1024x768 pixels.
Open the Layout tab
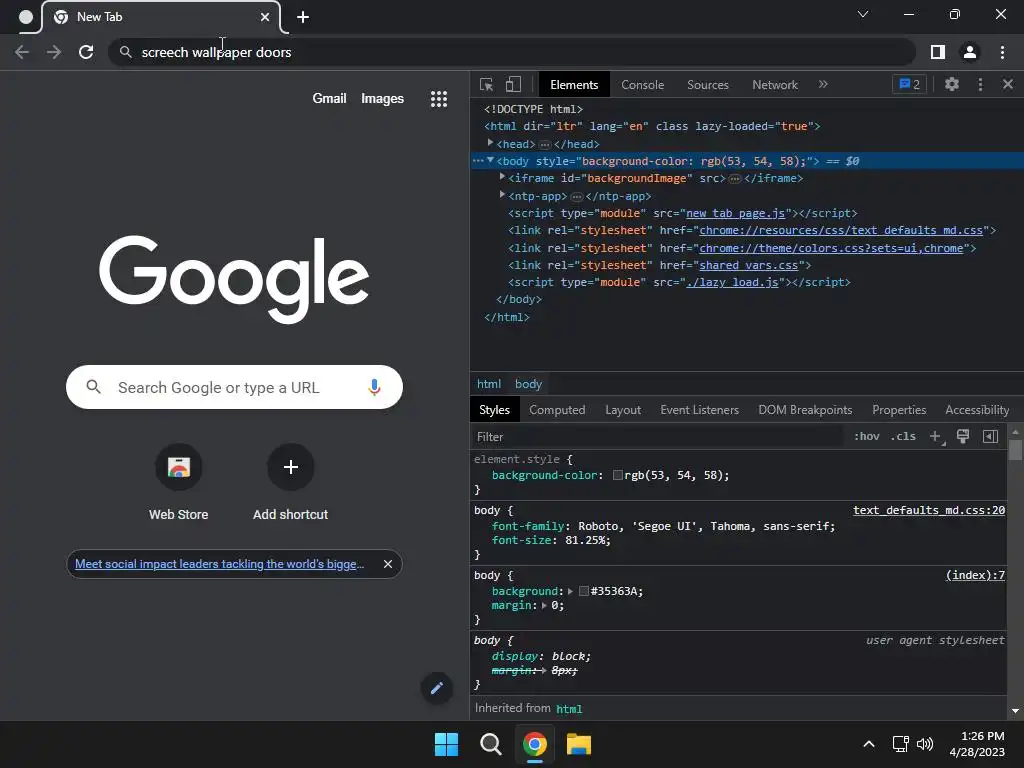coord(623,410)
